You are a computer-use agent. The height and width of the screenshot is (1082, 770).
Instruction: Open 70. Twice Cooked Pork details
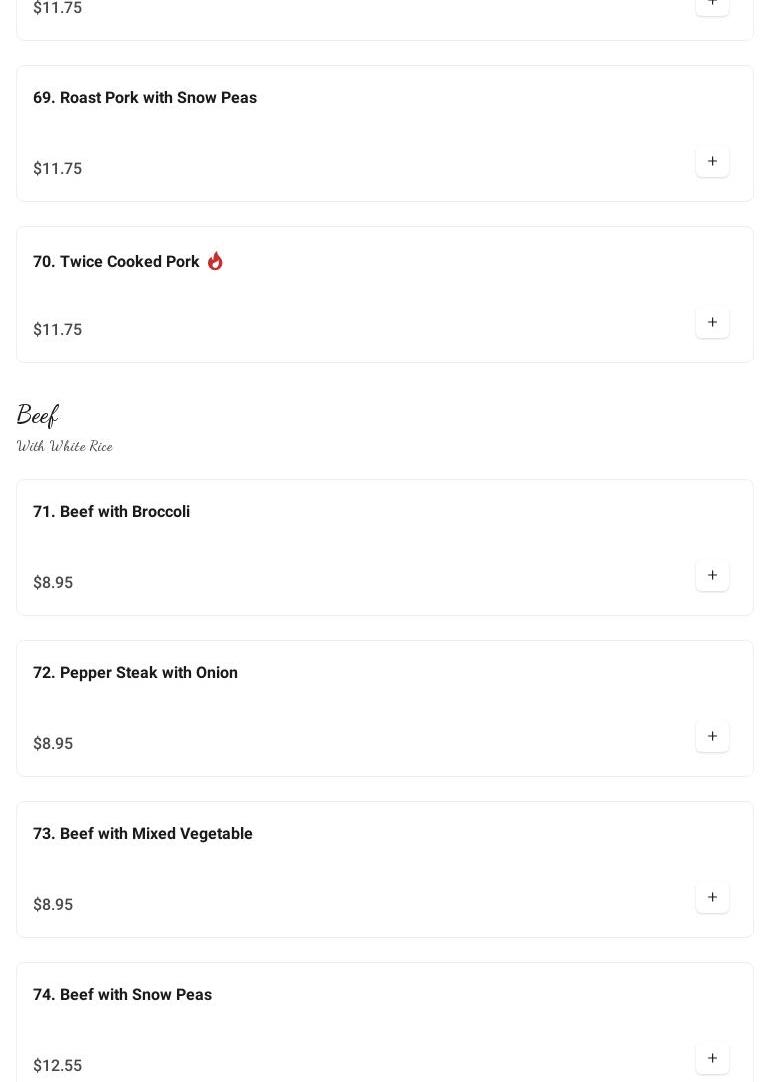tap(116, 262)
